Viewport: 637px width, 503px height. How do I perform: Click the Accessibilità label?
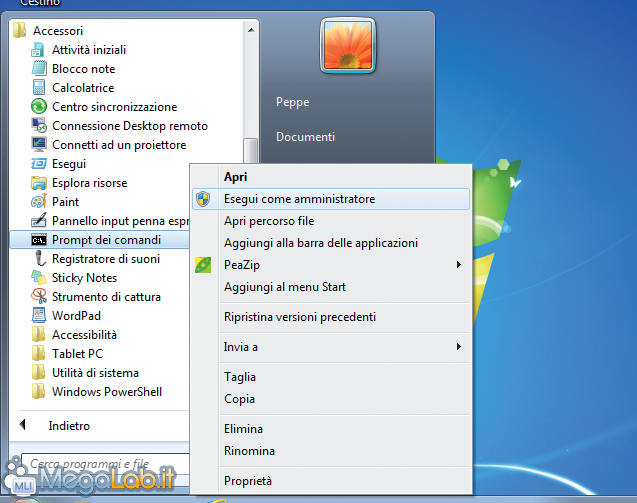click(84, 335)
